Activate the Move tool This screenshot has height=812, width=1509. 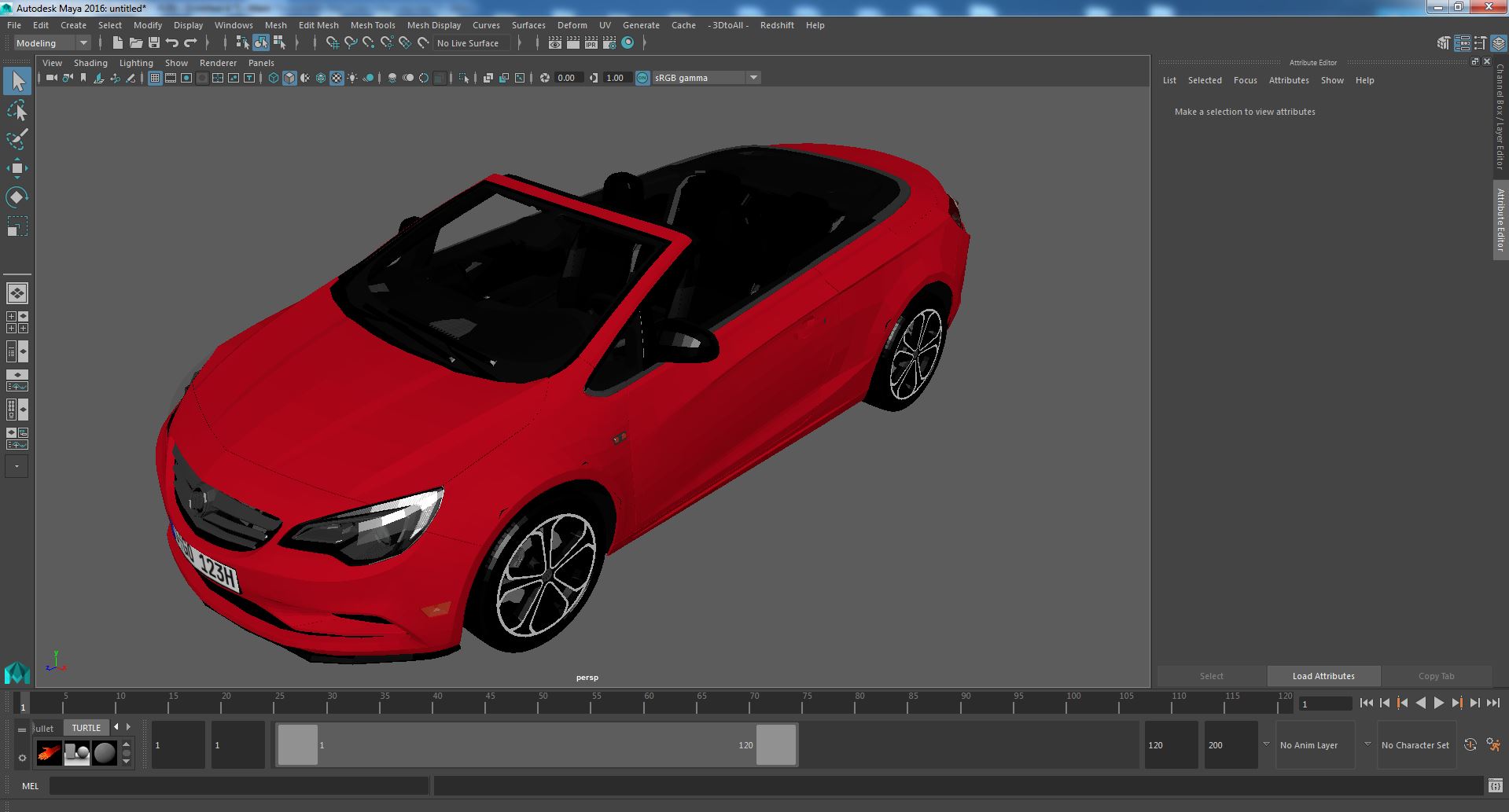(x=17, y=168)
